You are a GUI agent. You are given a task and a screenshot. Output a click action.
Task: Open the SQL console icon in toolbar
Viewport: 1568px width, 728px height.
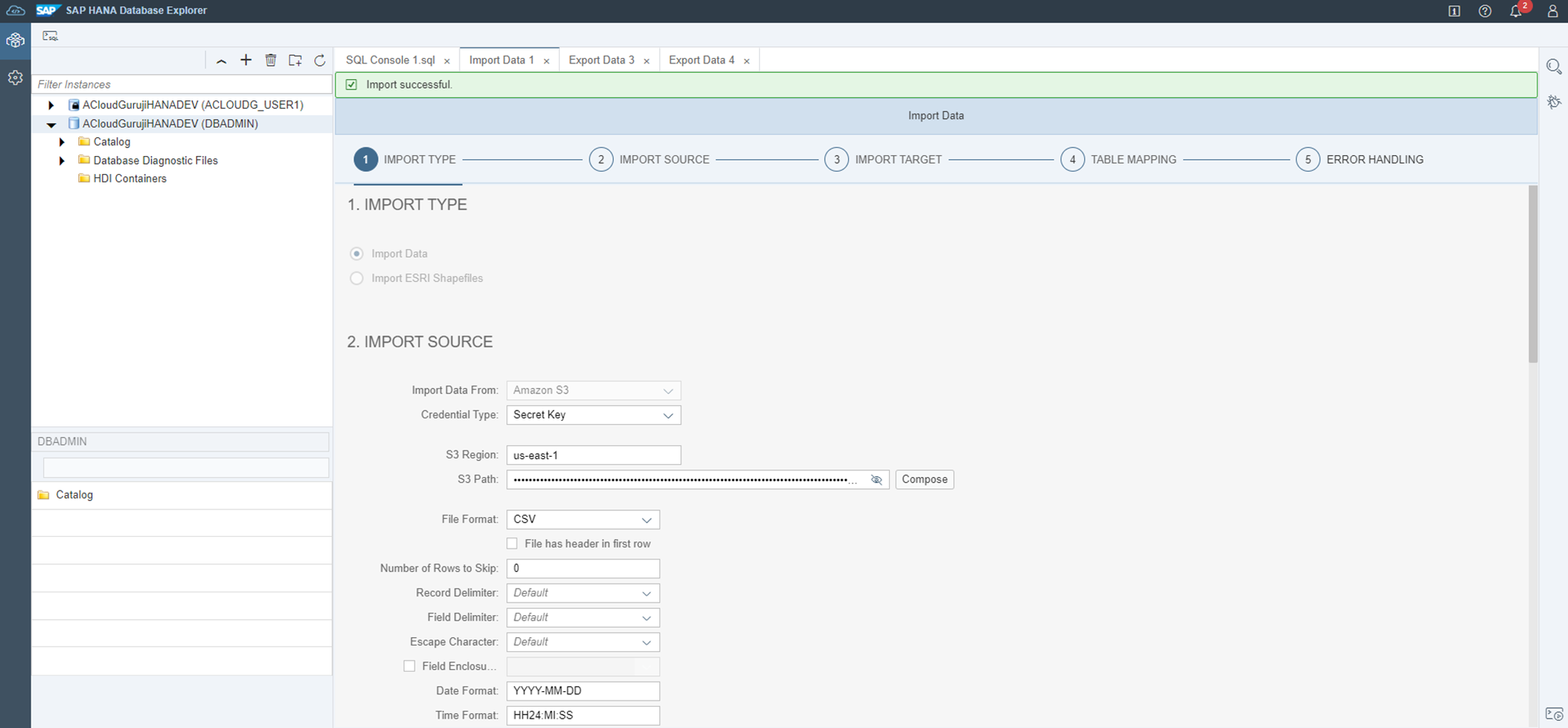click(x=50, y=36)
